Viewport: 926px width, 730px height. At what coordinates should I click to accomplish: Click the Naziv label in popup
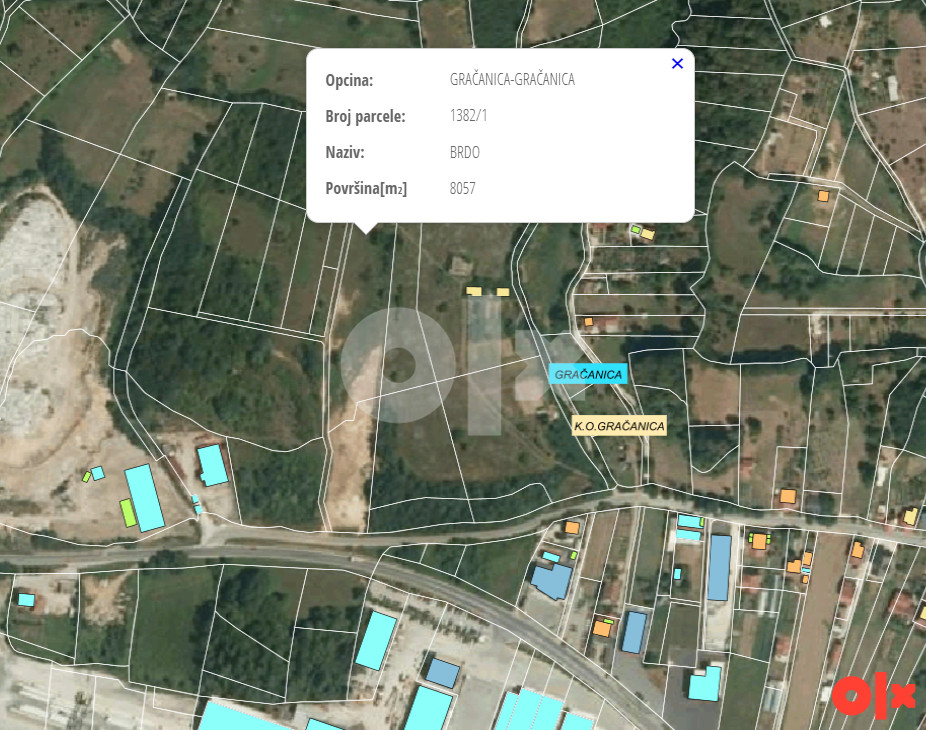(345, 152)
